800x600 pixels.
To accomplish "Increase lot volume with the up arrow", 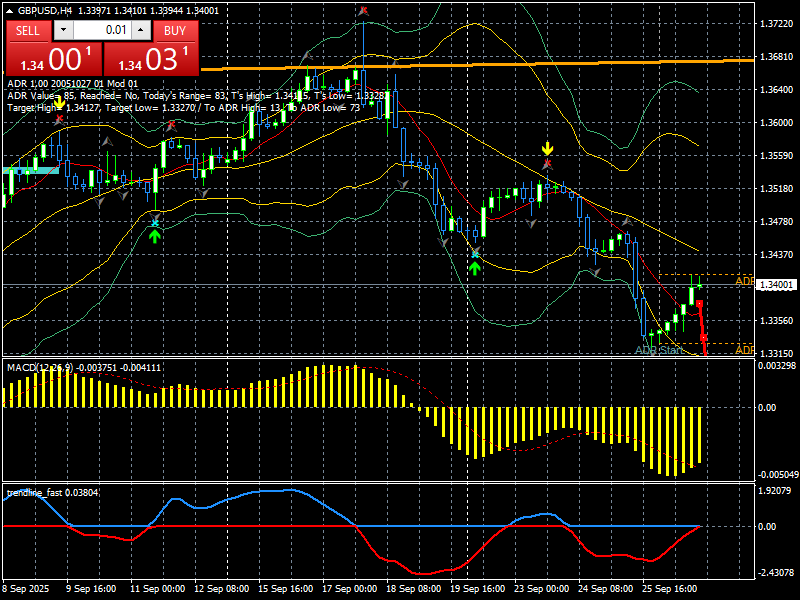I will tap(140, 30).
